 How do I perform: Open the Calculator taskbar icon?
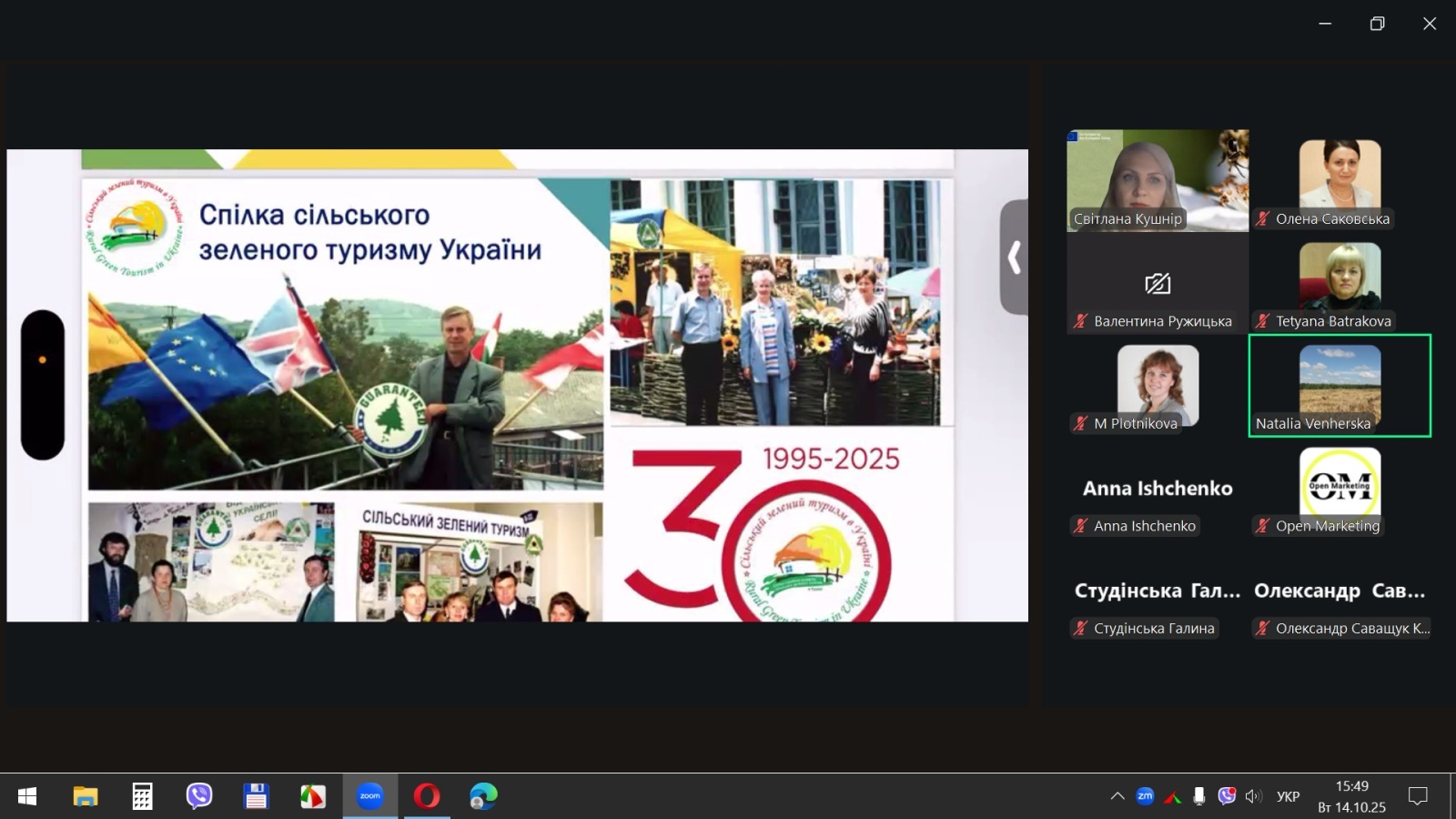[142, 796]
